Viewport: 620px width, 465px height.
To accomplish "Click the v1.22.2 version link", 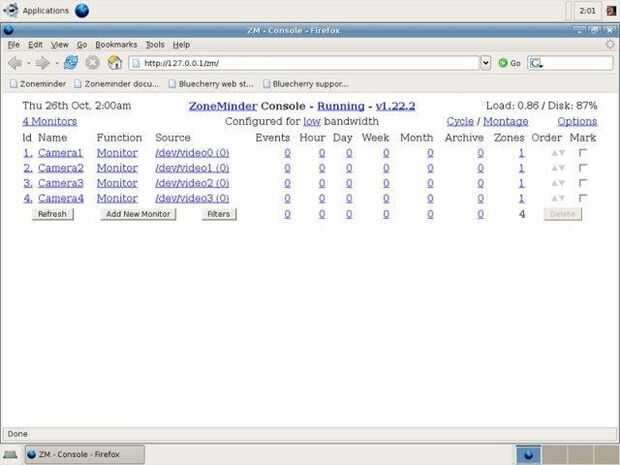I will (395, 106).
